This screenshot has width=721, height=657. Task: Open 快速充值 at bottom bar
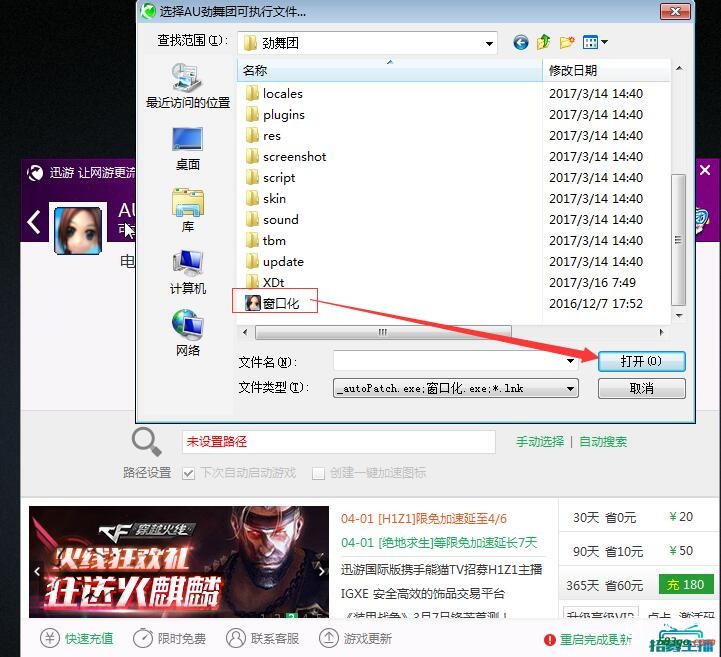(x=77, y=639)
